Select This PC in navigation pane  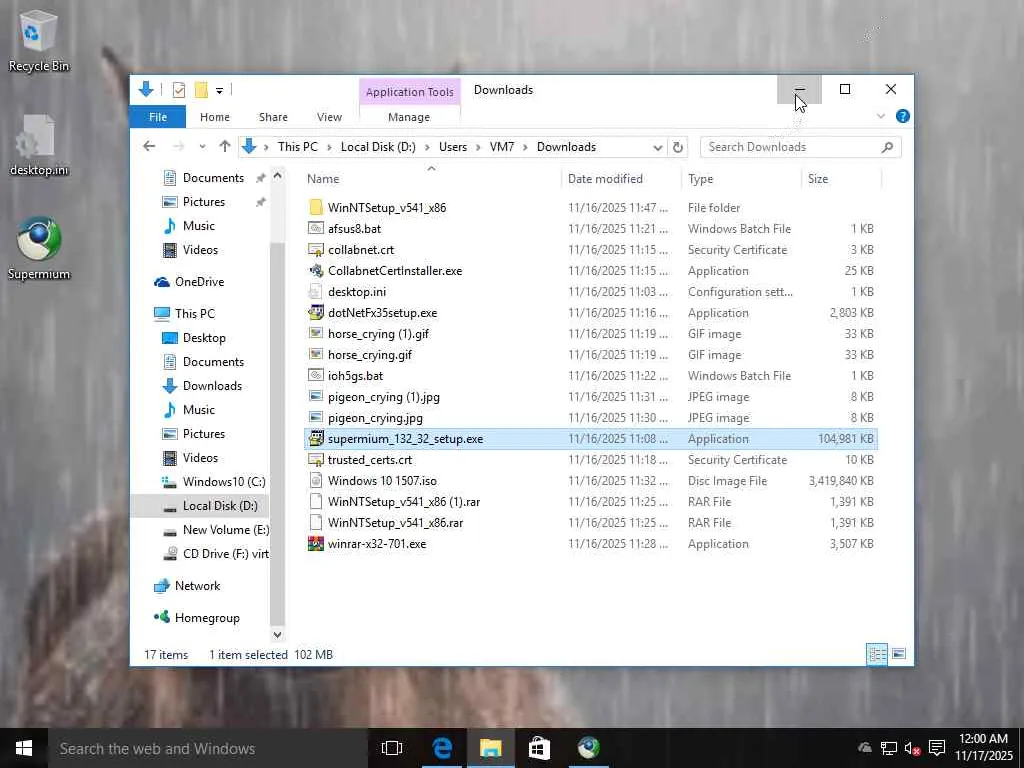[195, 313]
